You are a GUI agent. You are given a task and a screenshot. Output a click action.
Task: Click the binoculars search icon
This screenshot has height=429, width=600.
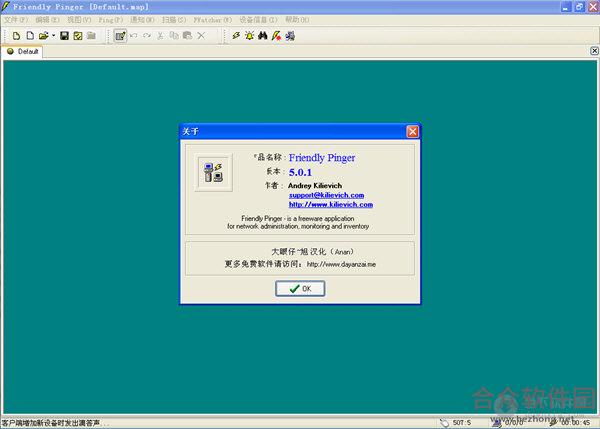262,36
